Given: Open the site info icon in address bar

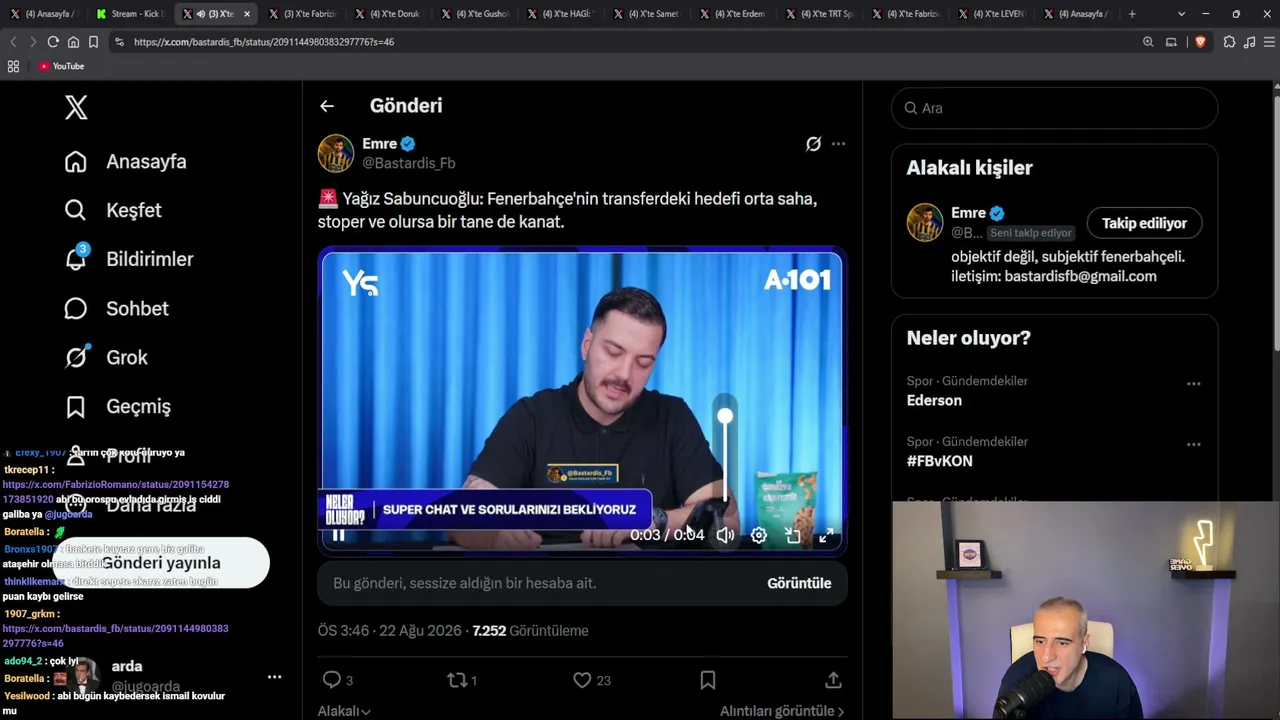Looking at the screenshot, I should tap(120, 42).
